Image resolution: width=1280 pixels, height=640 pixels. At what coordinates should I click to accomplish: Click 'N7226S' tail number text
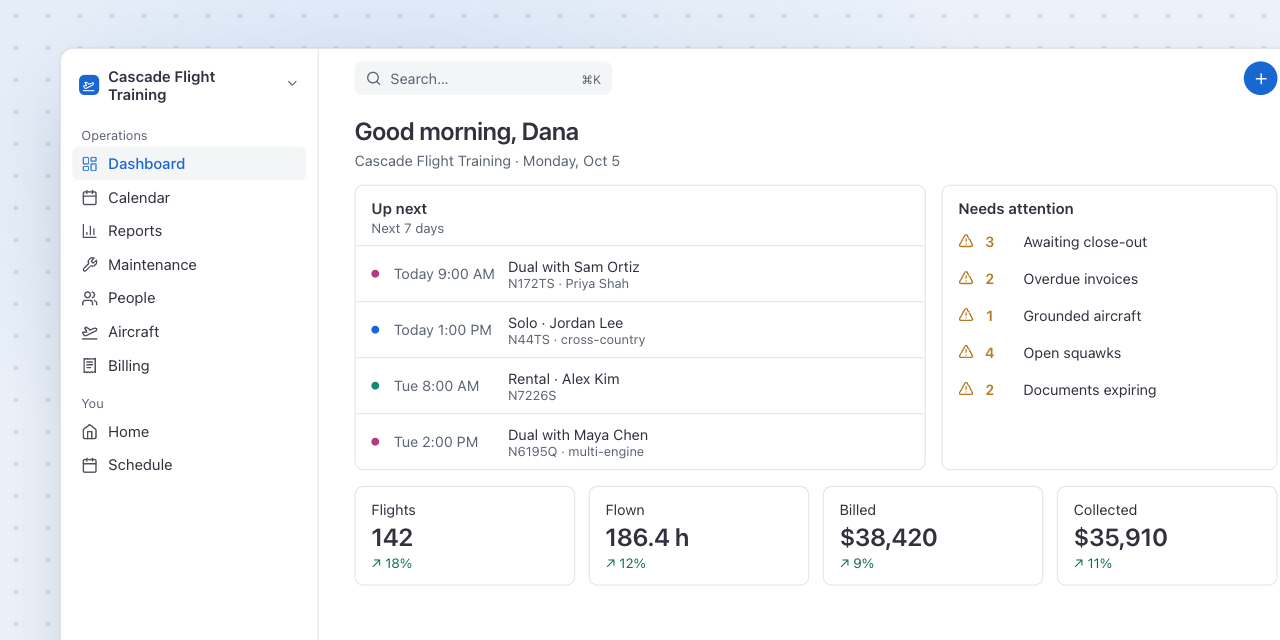532,396
